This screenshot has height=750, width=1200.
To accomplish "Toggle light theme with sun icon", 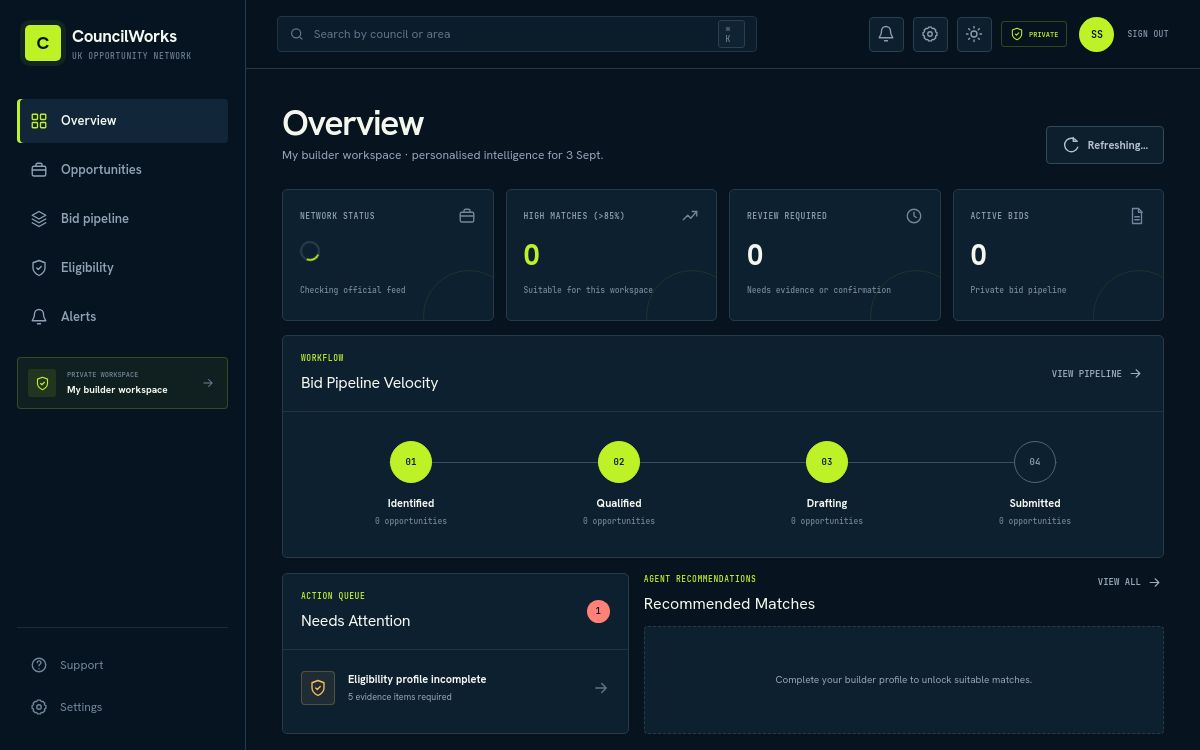I will 974,34.
